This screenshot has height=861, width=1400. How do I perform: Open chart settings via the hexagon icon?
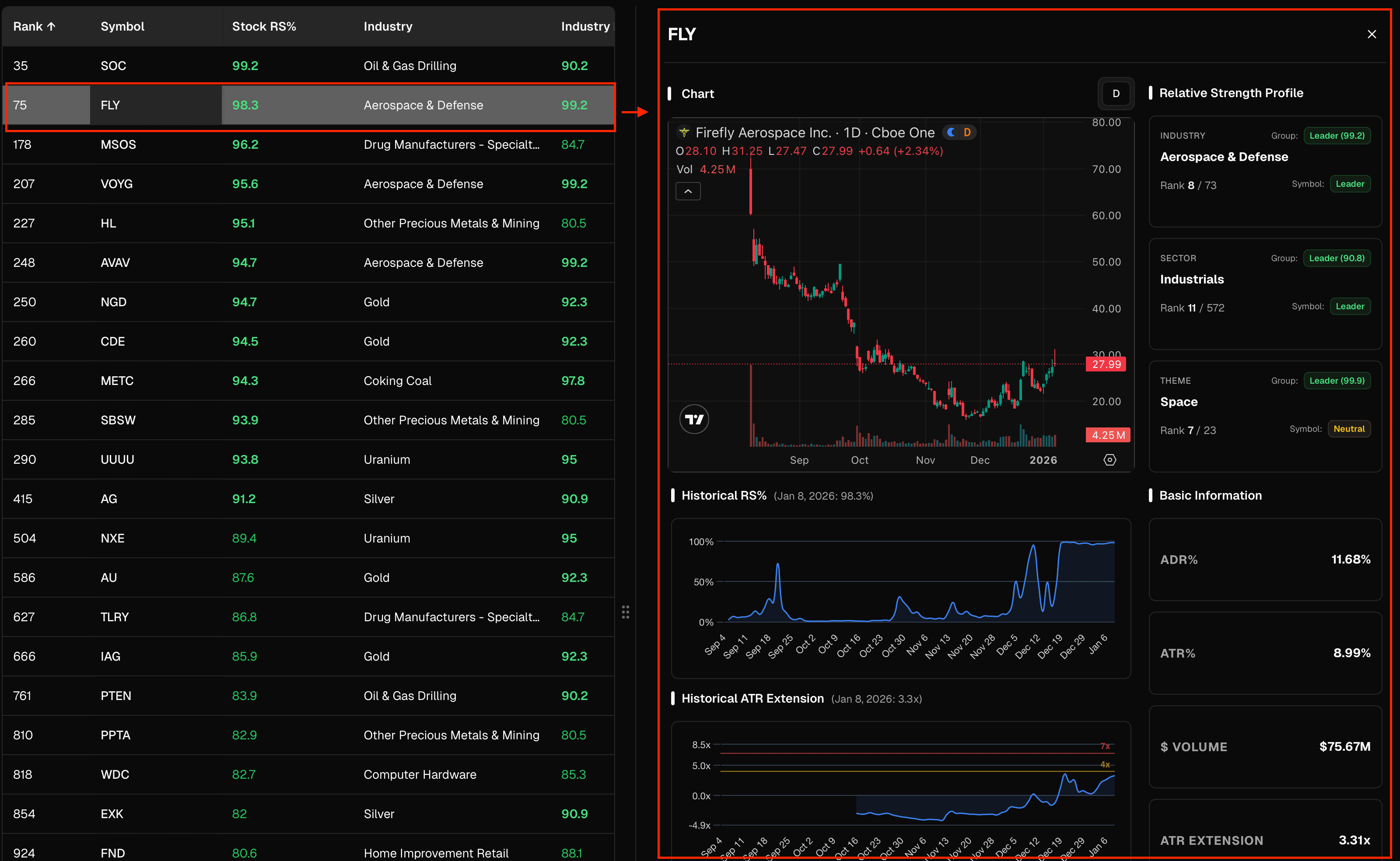[1109, 459]
